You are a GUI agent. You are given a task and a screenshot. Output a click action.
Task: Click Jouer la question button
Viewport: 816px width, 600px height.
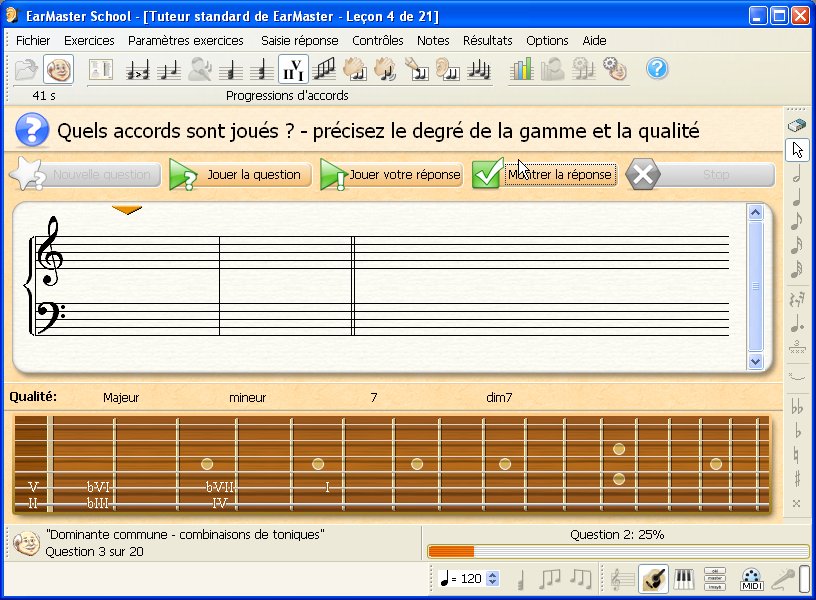pyautogui.click(x=240, y=175)
